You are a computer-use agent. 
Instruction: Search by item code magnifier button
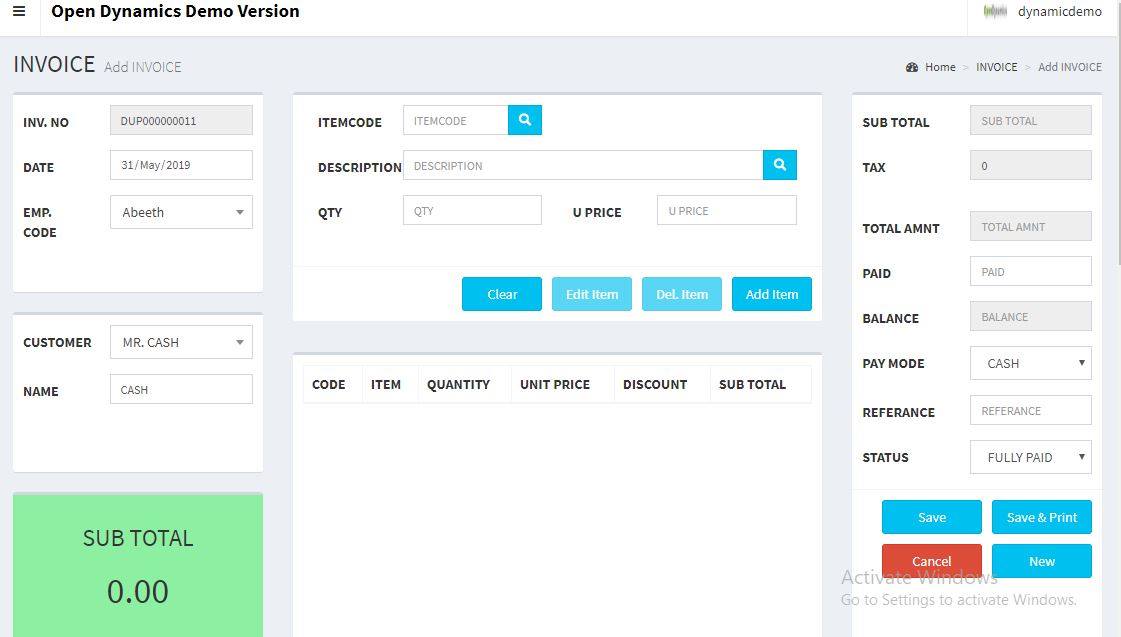[525, 120]
